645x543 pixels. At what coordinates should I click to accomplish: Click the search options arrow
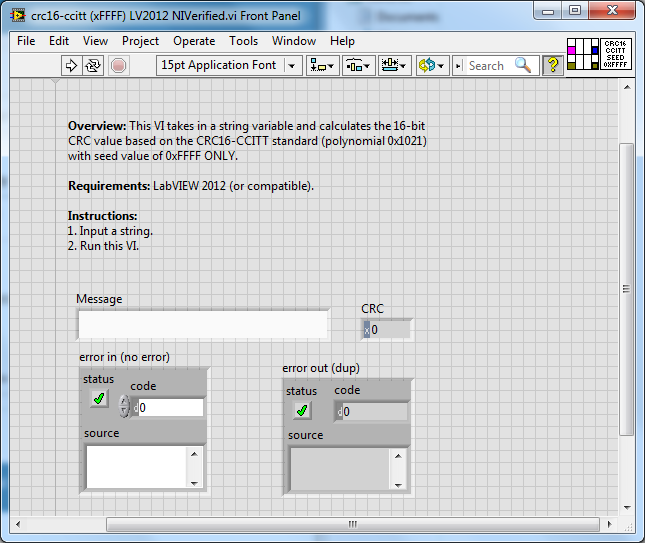(458, 66)
